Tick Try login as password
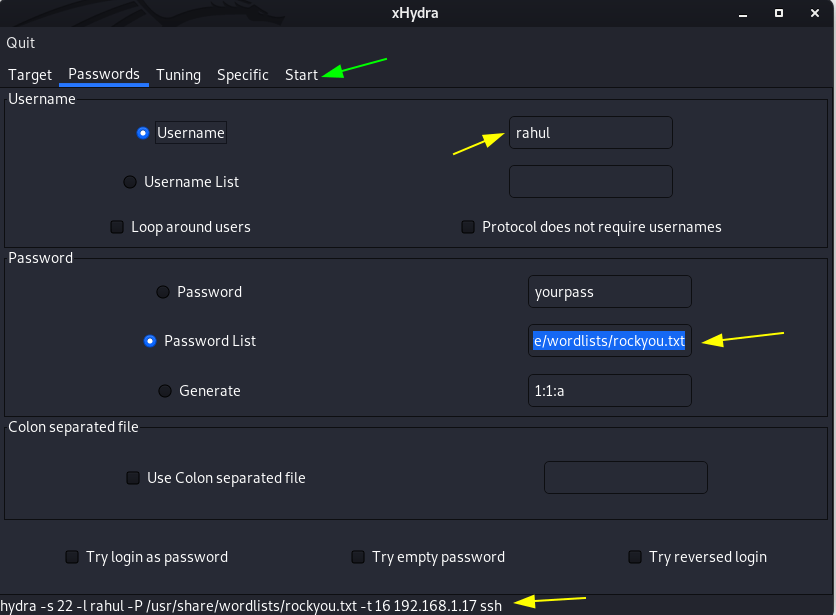Viewport: 836px width, 615px height. coord(72,557)
